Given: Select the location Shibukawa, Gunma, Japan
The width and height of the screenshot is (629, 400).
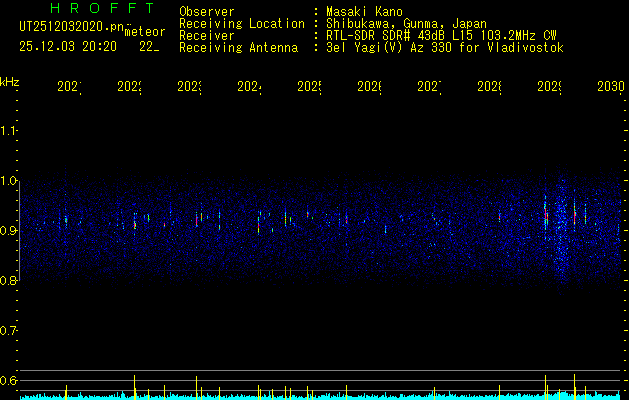Looking at the screenshot, I should (406, 24).
